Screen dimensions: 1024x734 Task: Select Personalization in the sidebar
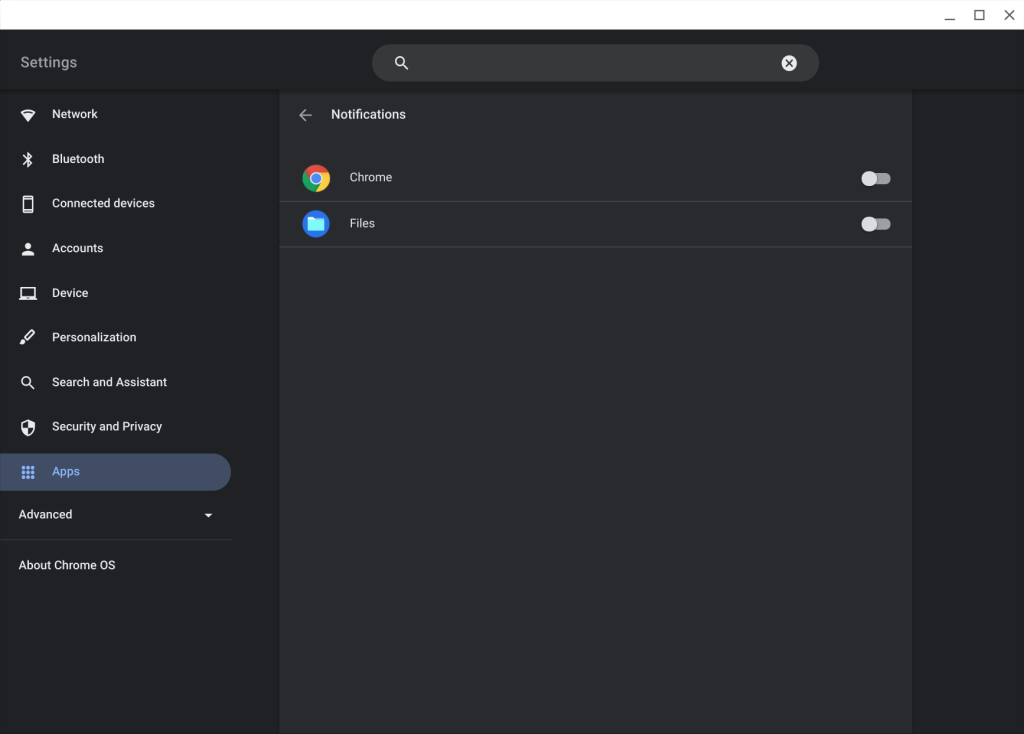[x=116, y=338]
